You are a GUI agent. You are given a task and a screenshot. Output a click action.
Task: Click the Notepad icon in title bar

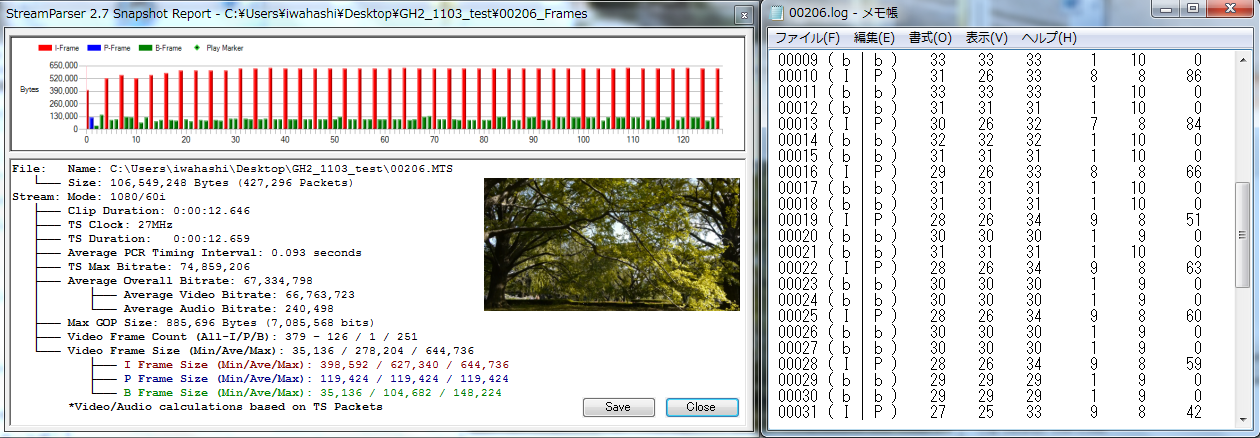point(777,12)
